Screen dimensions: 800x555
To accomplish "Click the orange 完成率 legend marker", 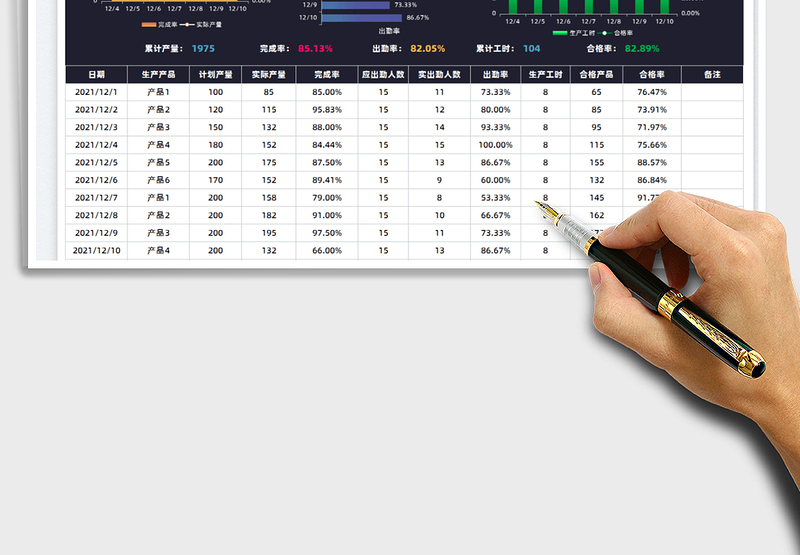I will pyautogui.click(x=149, y=24).
